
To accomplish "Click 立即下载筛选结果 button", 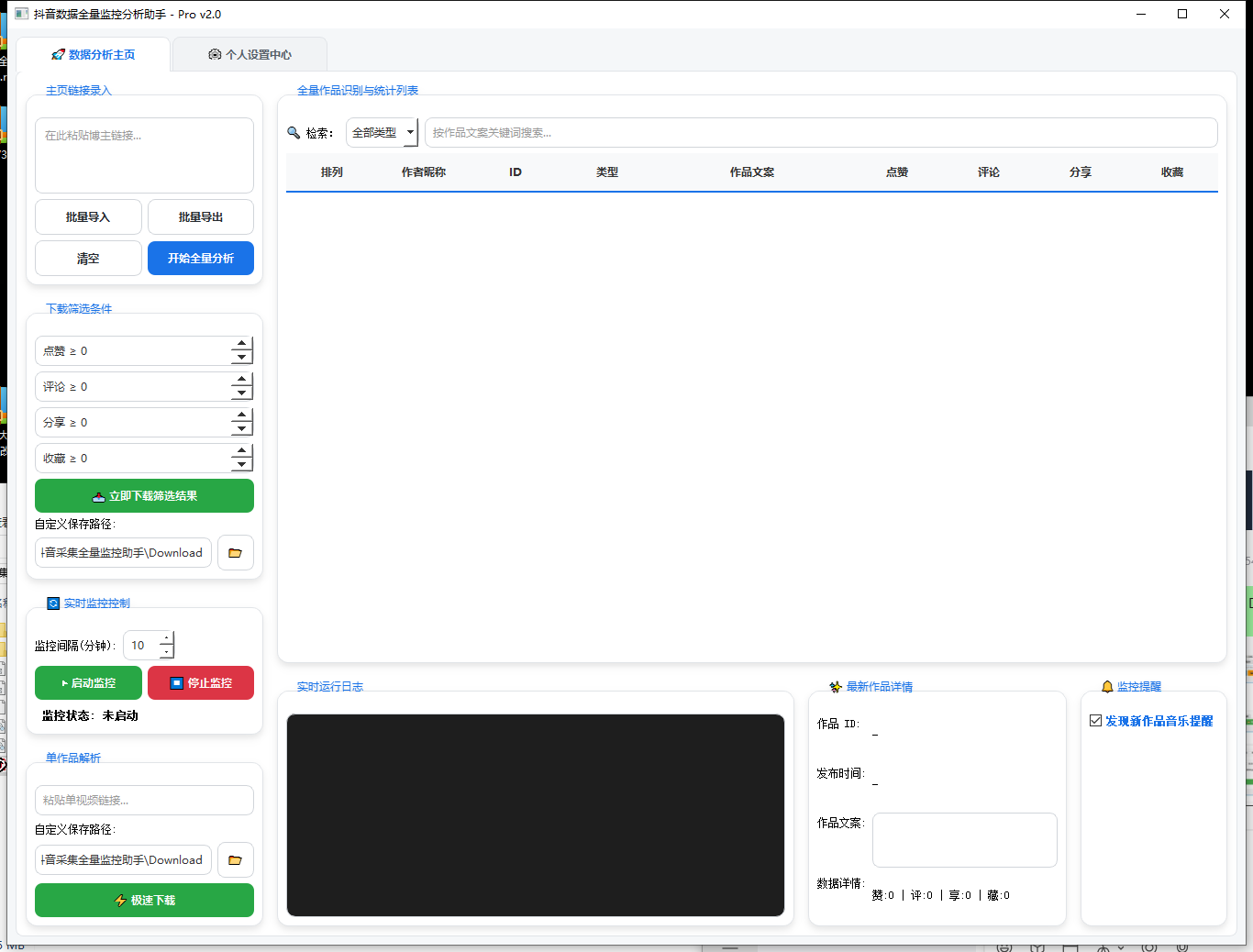I will pyautogui.click(x=144, y=496).
